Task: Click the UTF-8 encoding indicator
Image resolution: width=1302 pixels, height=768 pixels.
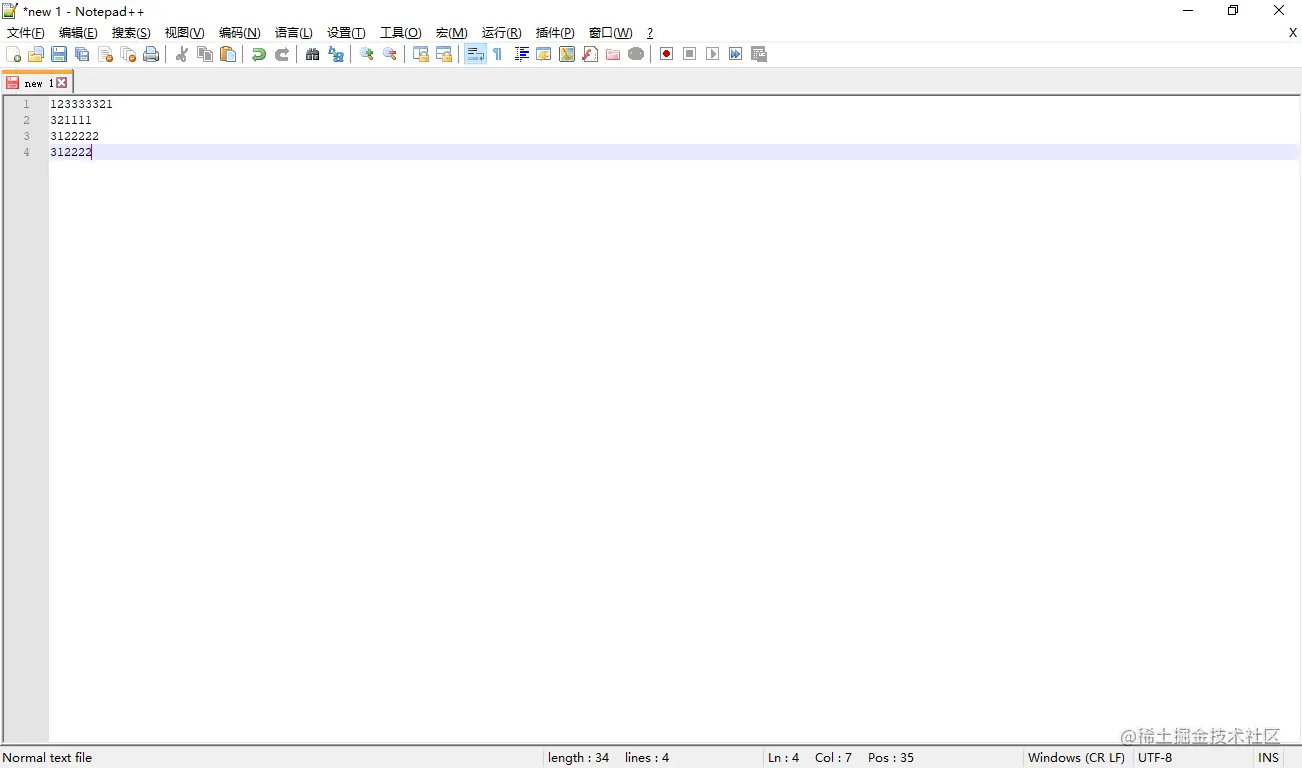Action: 1154,757
